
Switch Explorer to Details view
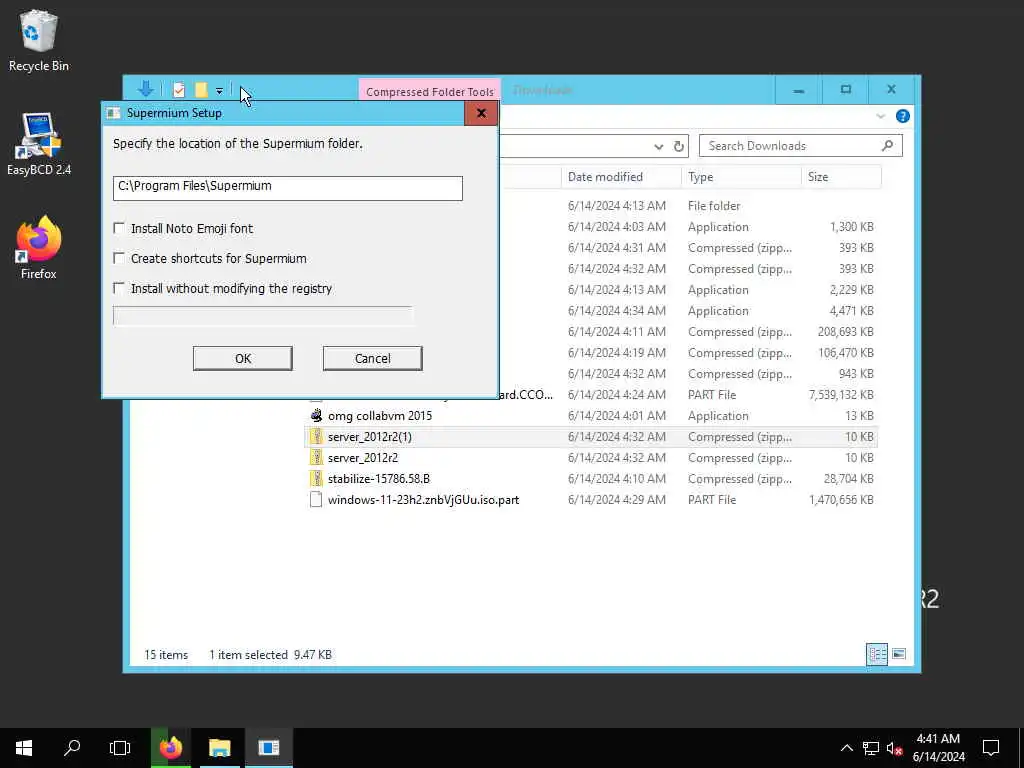pyautogui.click(x=877, y=654)
